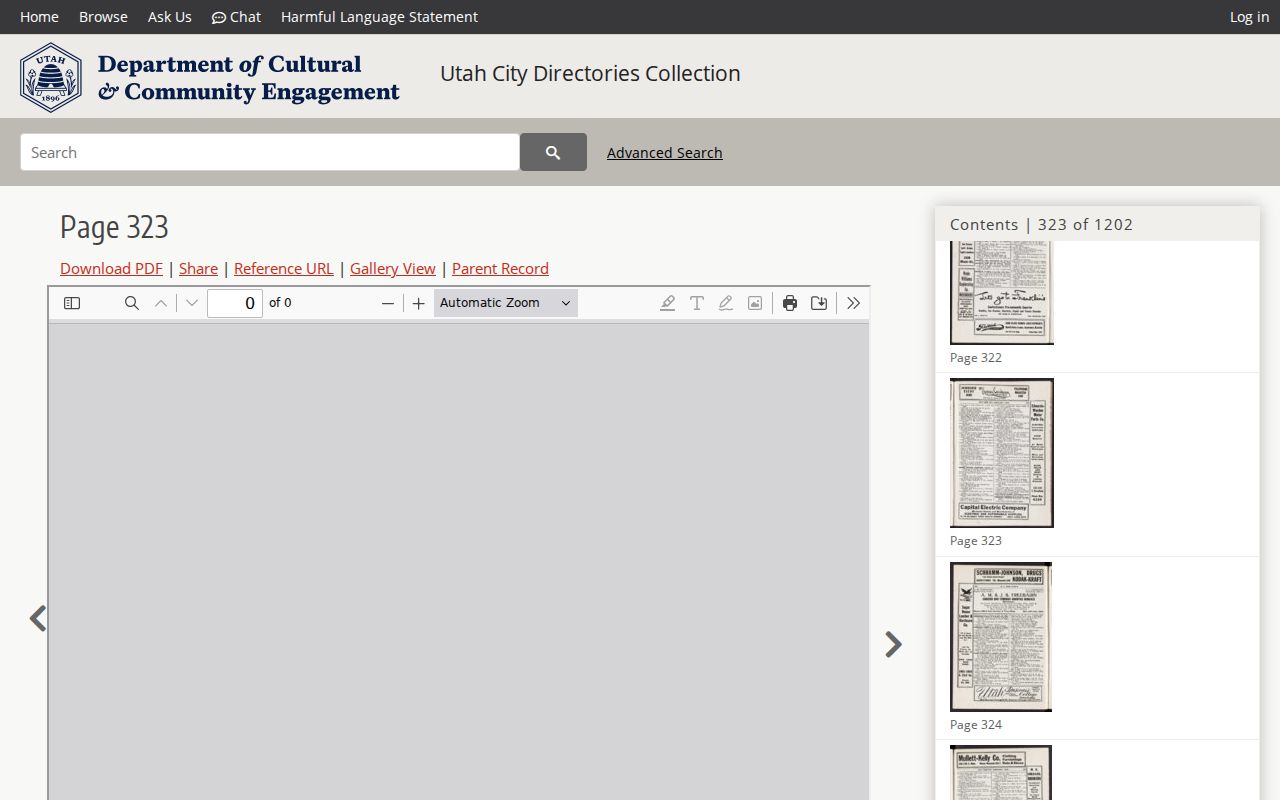
Task: Go to previous PDF page arrow
Action: click(x=161, y=303)
